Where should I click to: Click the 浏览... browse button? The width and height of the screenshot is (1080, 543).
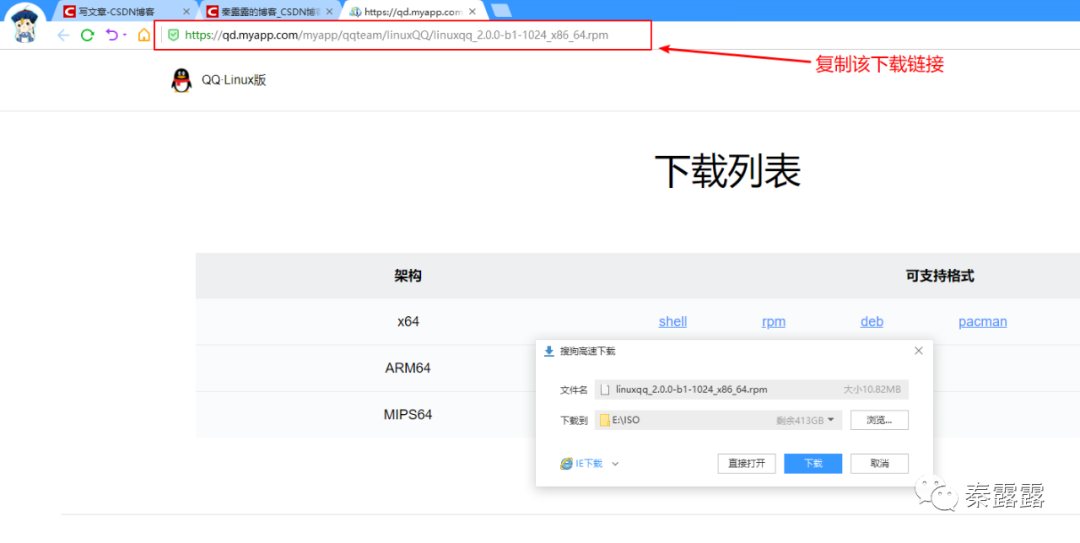pos(880,420)
